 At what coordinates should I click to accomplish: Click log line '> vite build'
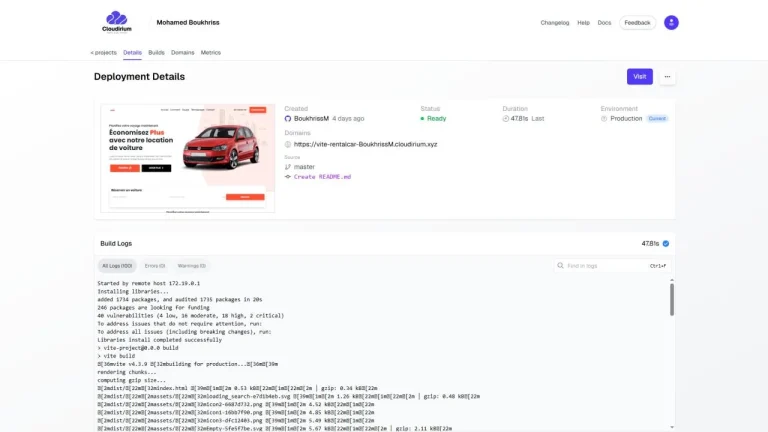pos(116,356)
